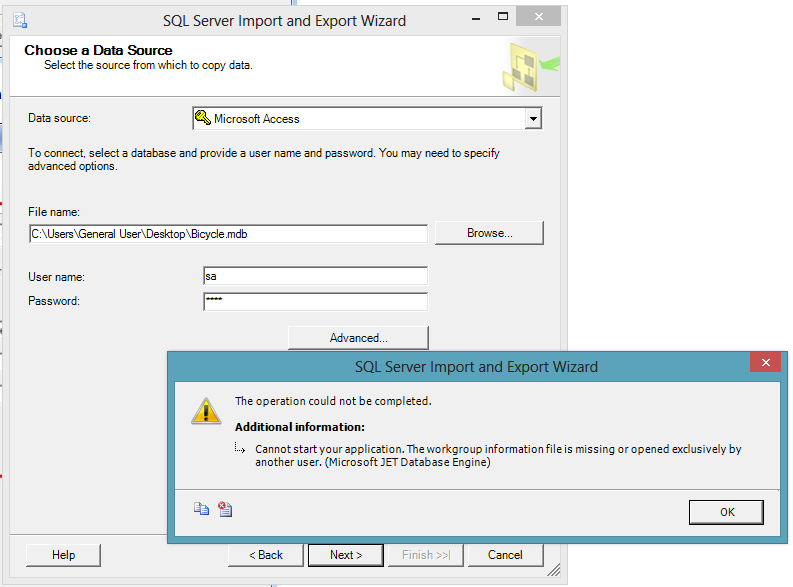Maximize the Import and Export Wizard window

pos(503,17)
